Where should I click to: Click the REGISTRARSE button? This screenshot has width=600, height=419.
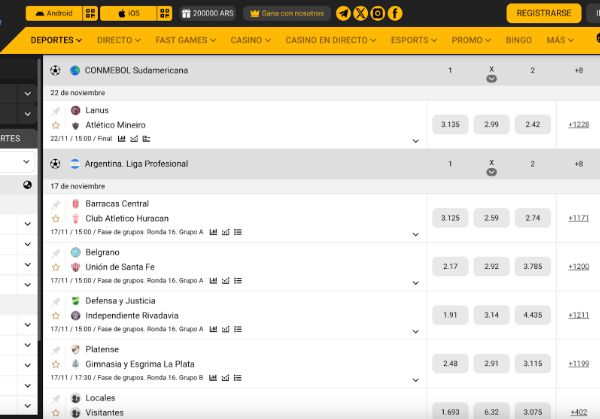[x=543, y=13]
